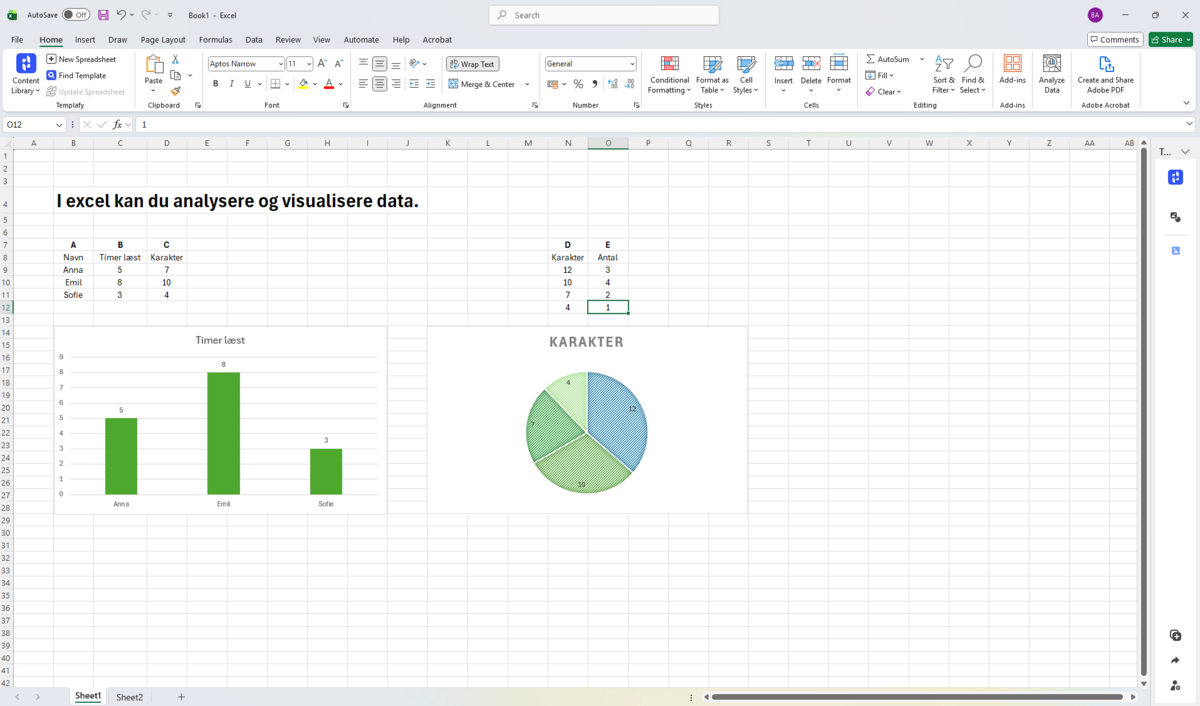
Task: Toggle Bold formatting
Action: [215, 84]
